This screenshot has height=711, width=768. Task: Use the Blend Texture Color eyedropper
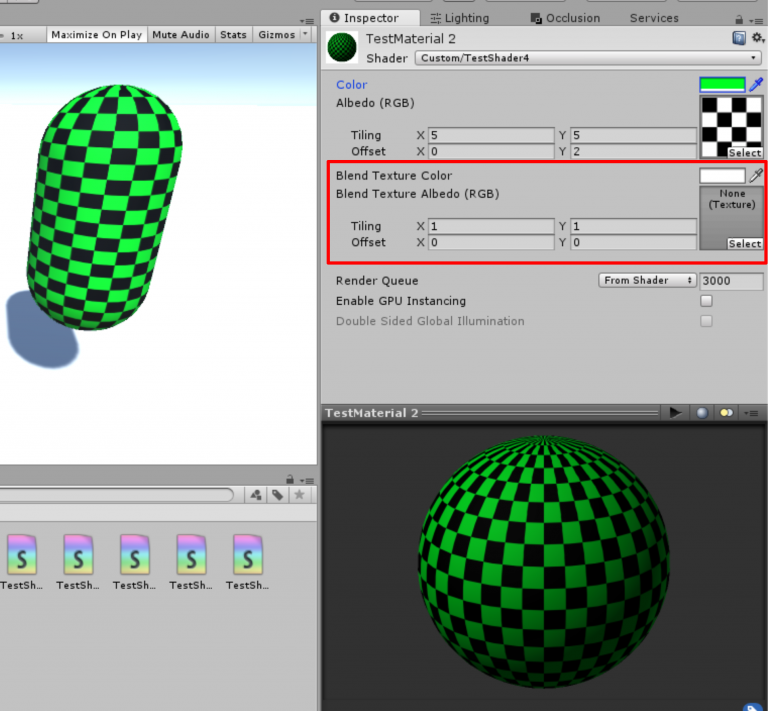tap(757, 175)
